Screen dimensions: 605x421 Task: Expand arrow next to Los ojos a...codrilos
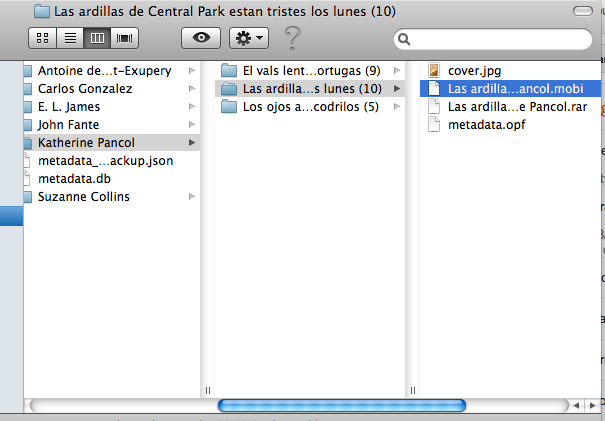397,107
